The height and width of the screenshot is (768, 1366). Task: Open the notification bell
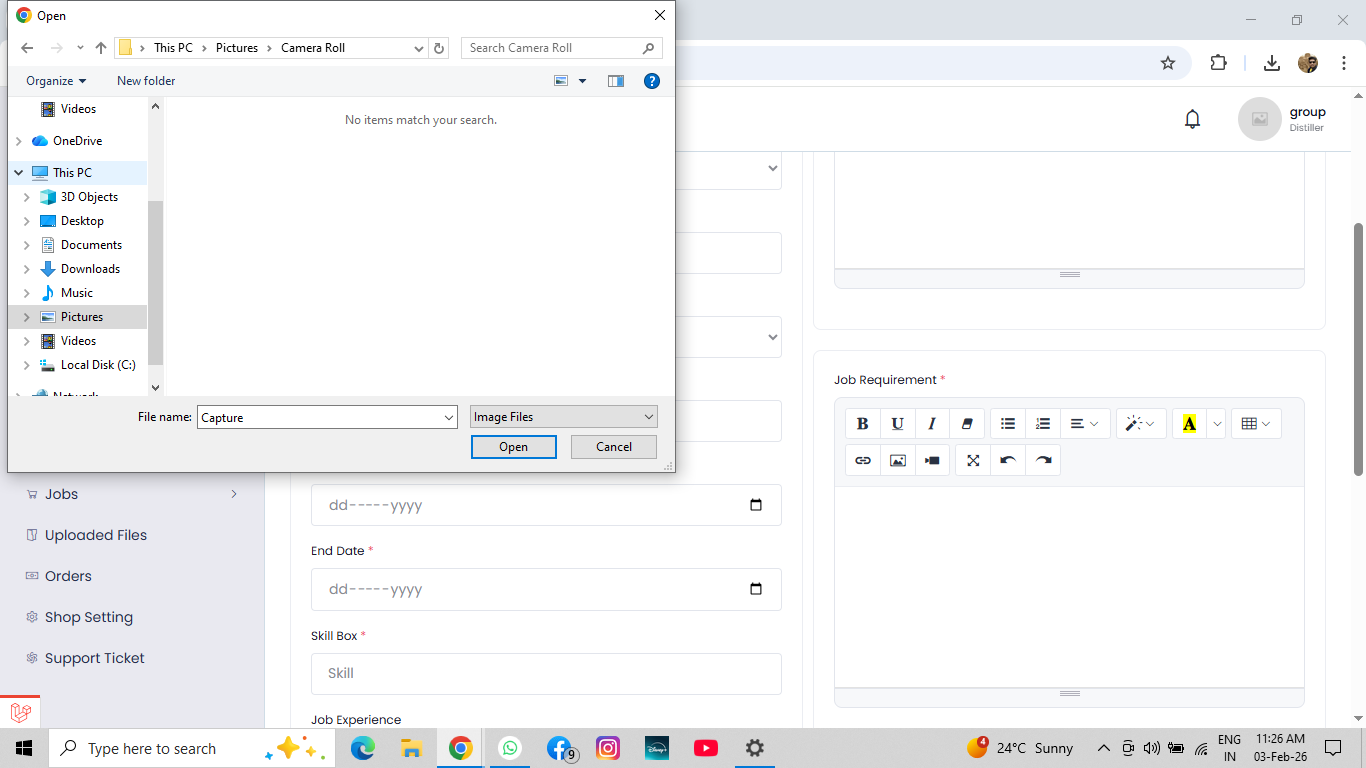point(1192,119)
